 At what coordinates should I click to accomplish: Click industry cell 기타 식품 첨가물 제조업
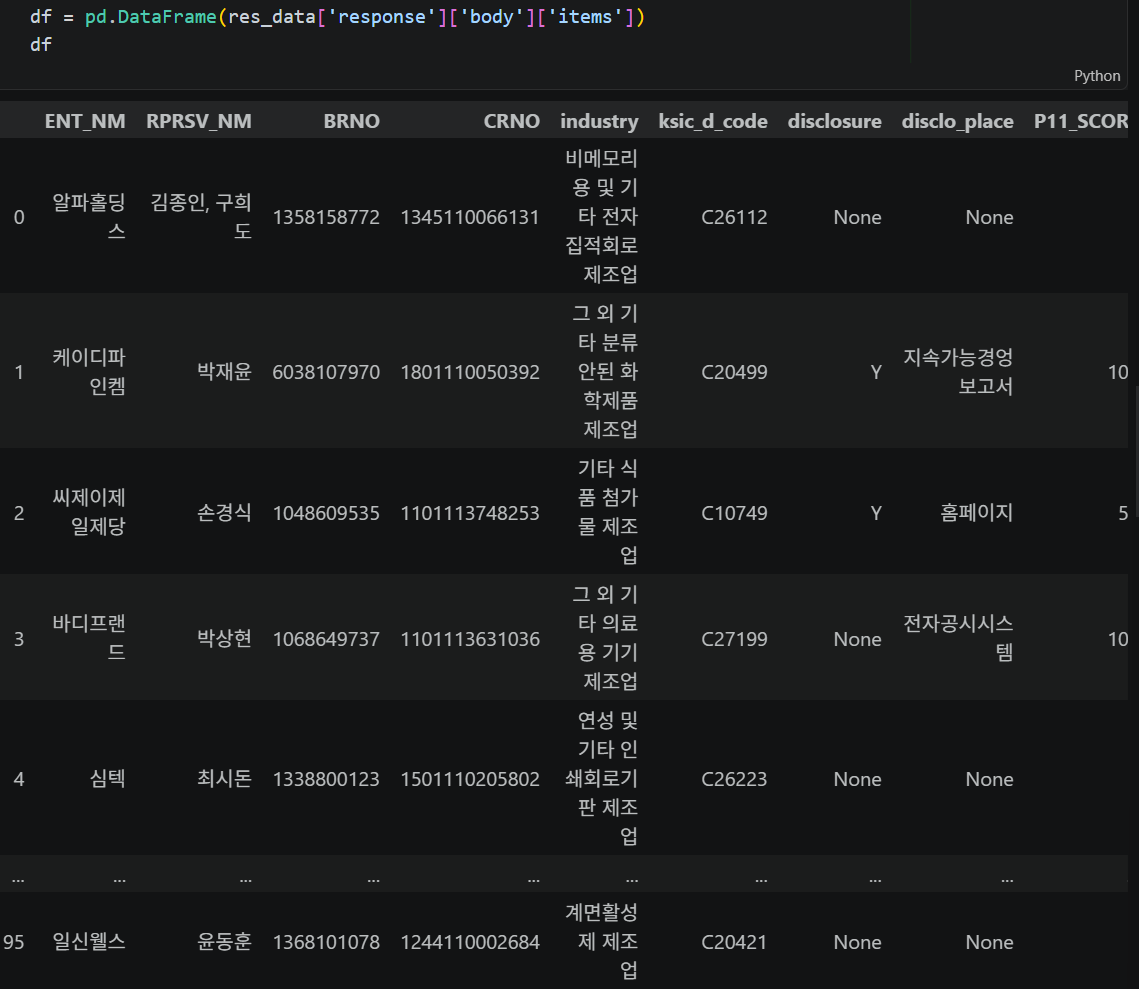[607, 512]
